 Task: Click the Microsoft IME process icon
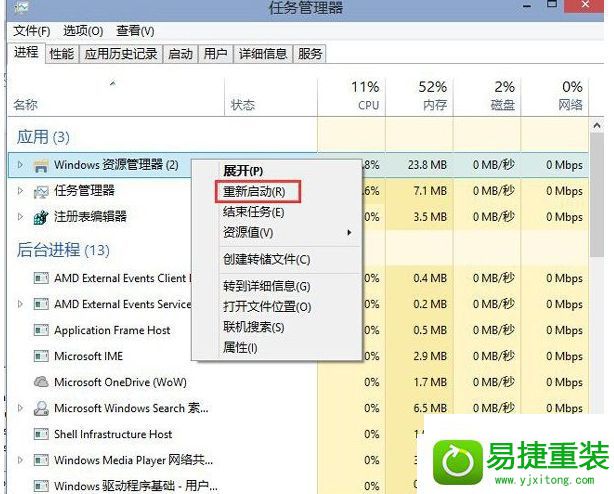[x=41, y=356]
